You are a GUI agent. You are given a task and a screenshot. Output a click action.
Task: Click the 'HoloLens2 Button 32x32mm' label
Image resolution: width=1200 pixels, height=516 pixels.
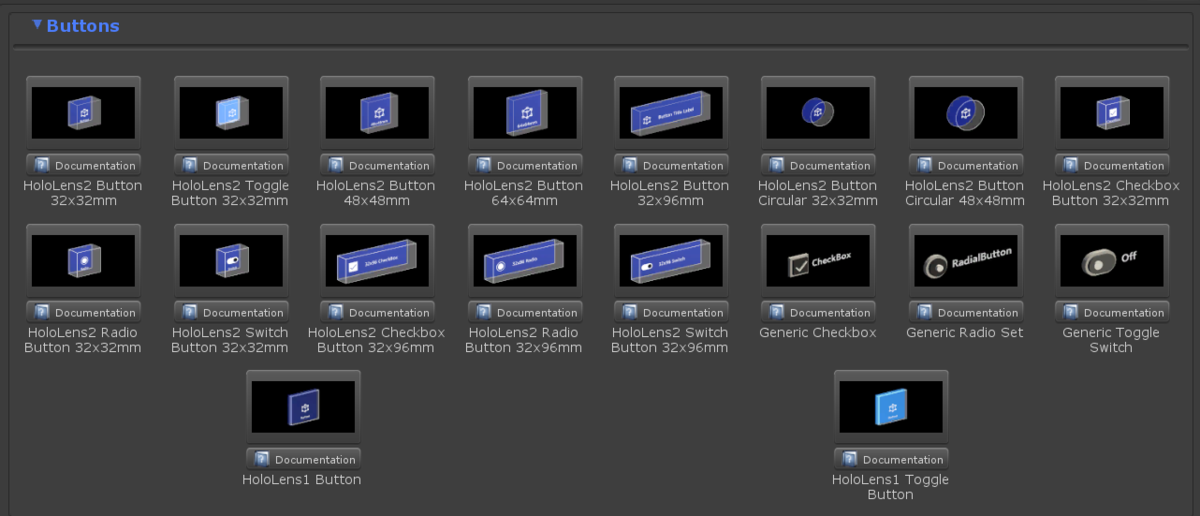tap(83, 193)
